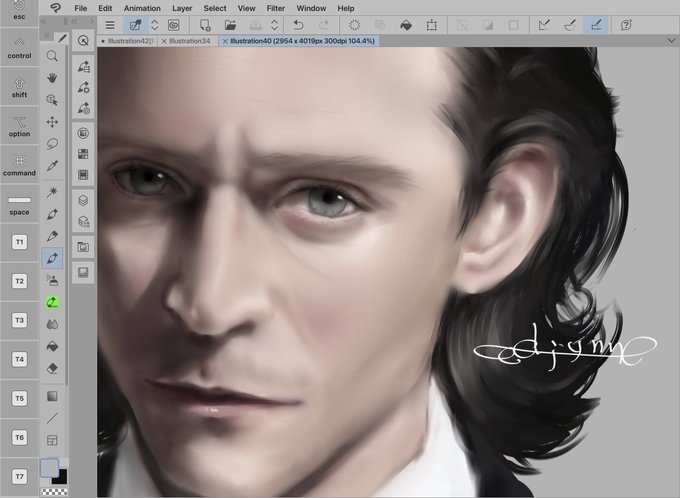Tap the space edge key
680x498 pixels.
coord(20,204)
